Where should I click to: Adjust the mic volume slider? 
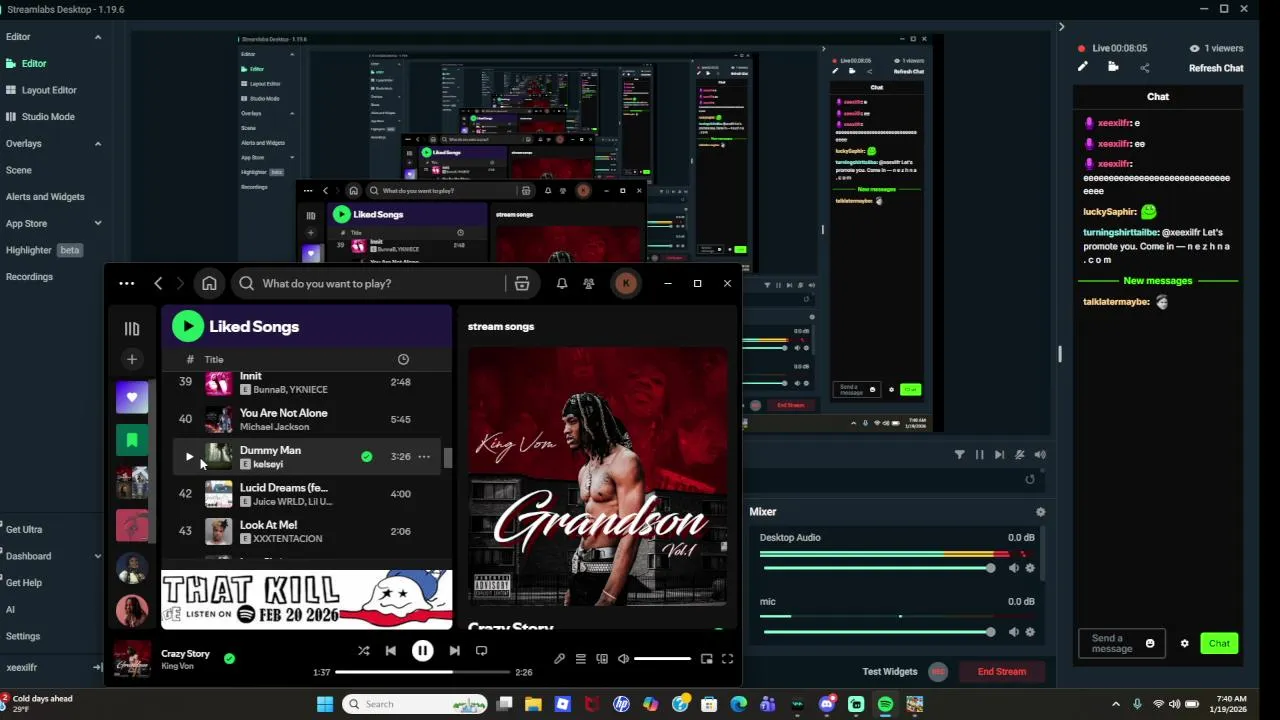click(878, 632)
